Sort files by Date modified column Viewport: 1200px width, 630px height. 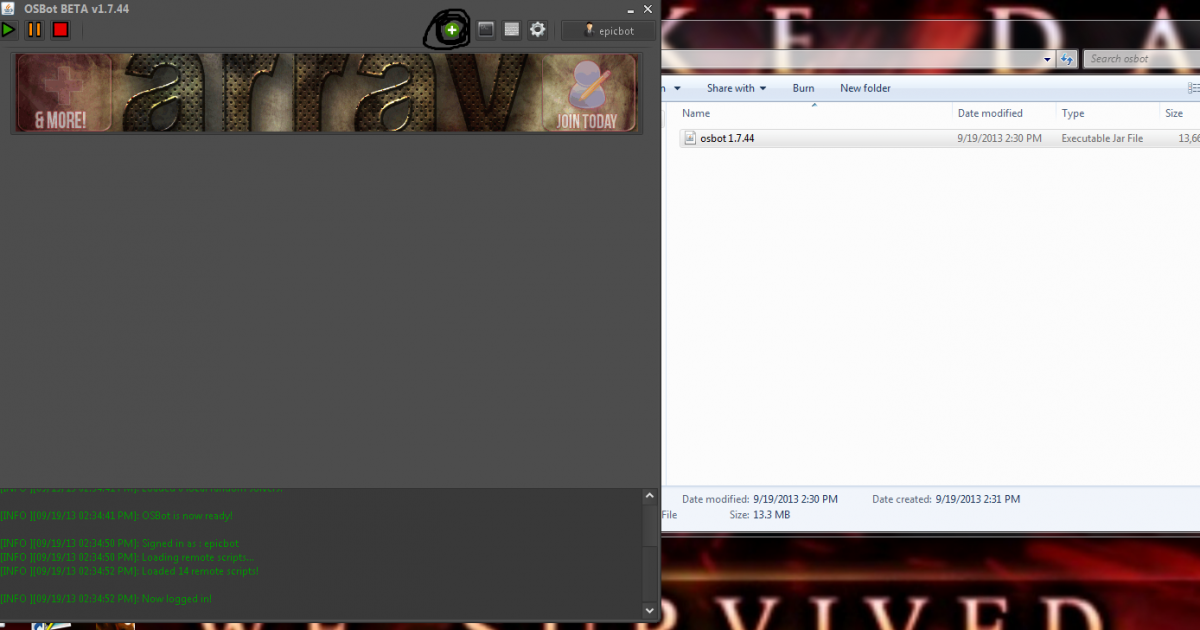tap(990, 113)
